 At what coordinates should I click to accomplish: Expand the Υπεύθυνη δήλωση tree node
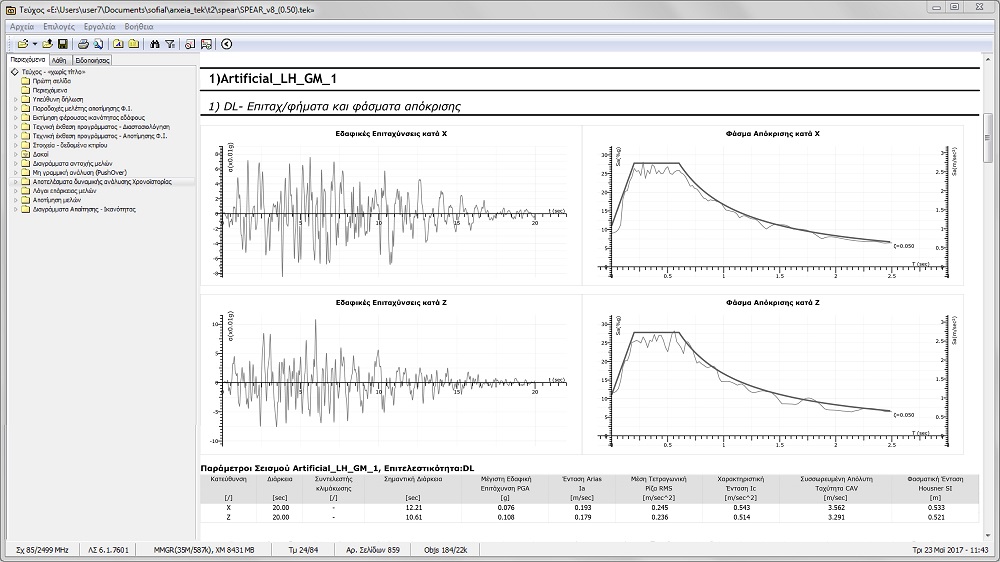14,100
